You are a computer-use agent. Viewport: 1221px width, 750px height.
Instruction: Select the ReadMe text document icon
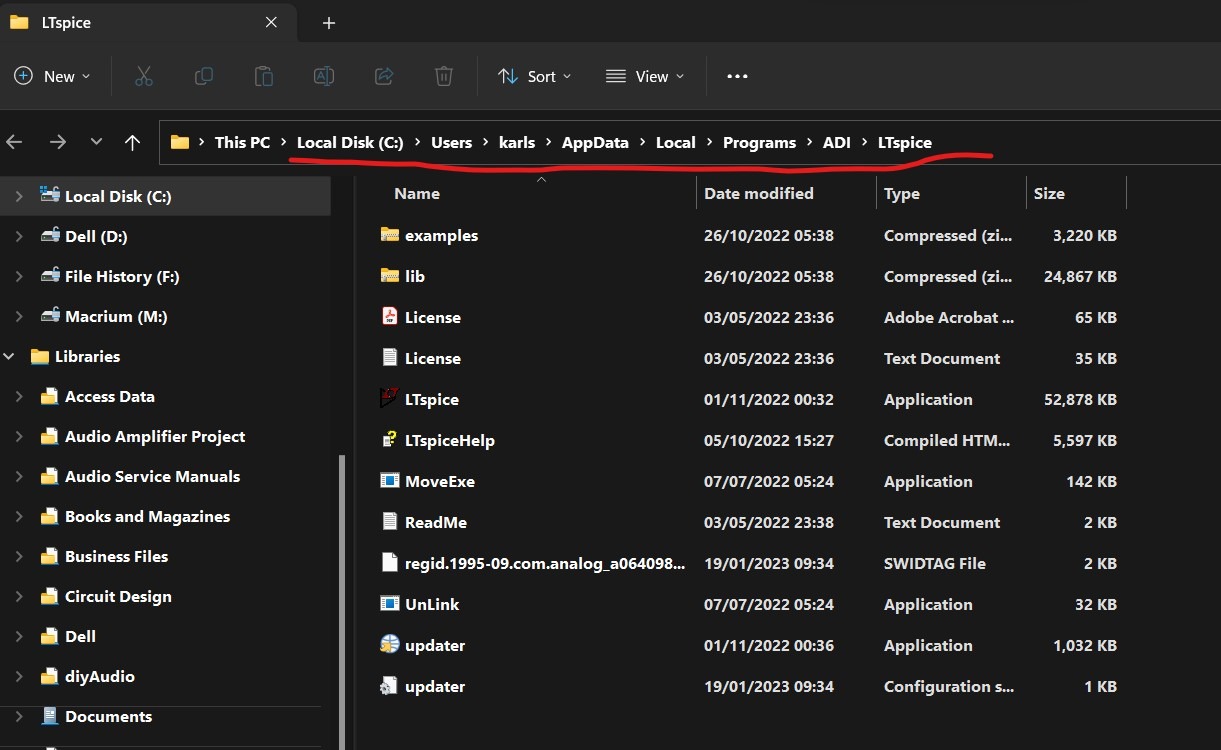pyautogui.click(x=390, y=522)
